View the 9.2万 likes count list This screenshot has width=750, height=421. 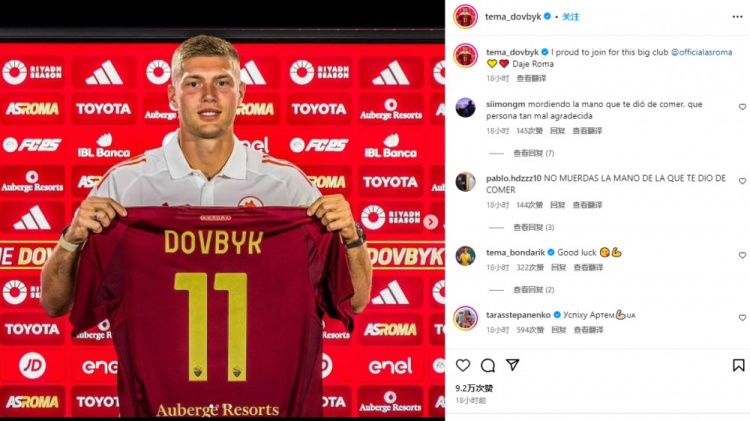click(474, 388)
